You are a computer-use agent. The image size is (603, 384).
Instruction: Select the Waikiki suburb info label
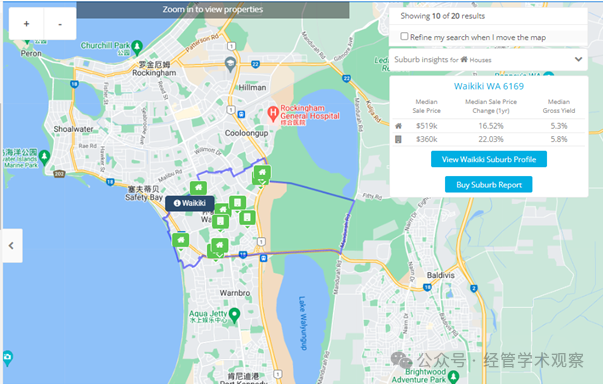point(190,203)
